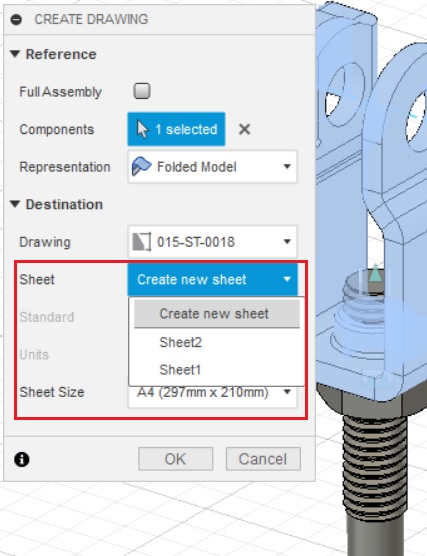Click the '1 selected' components selector
Image resolution: width=427 pixels, height=556 pixels.
tap(176, 129)
